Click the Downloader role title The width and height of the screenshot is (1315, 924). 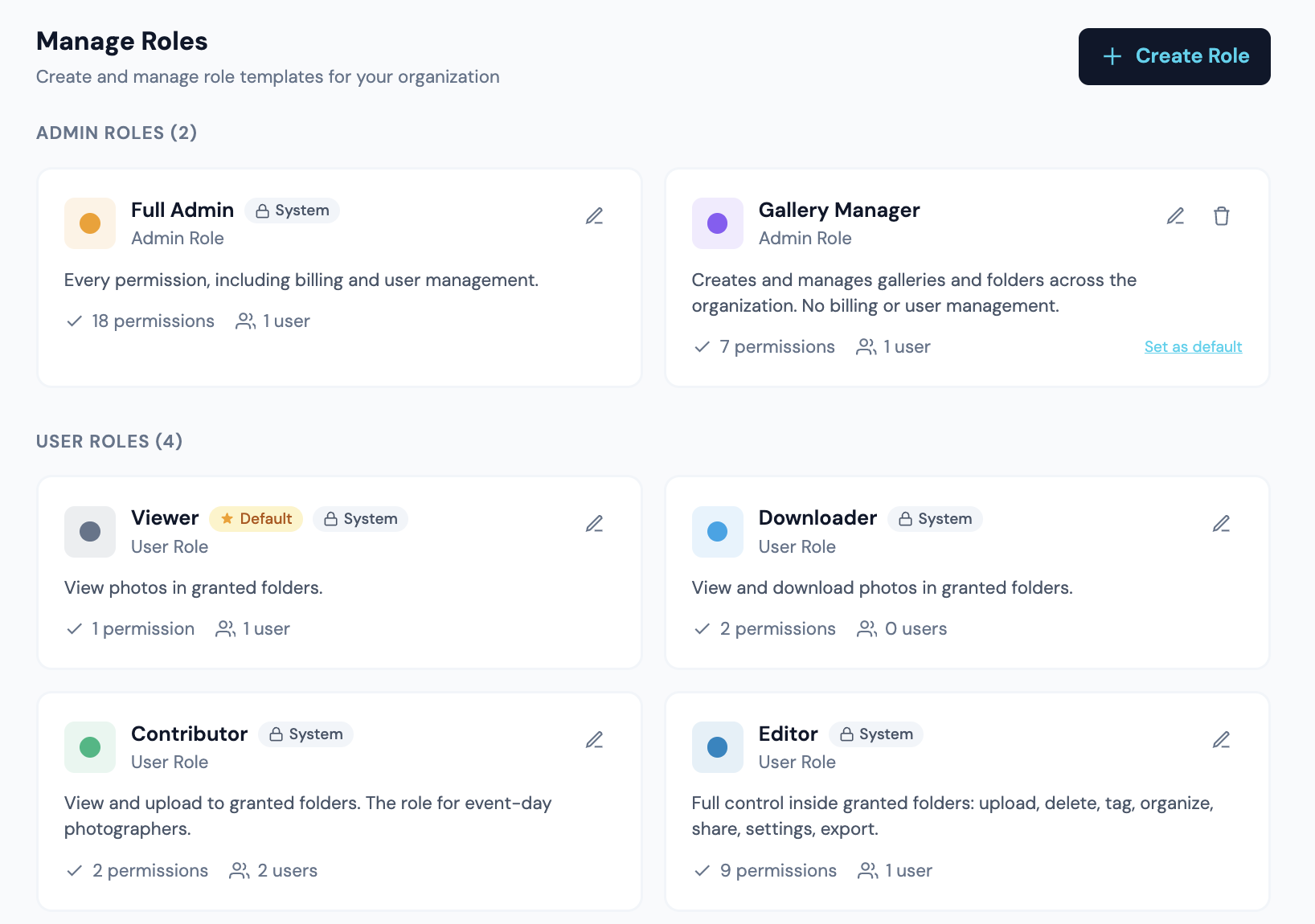[817, 518]
